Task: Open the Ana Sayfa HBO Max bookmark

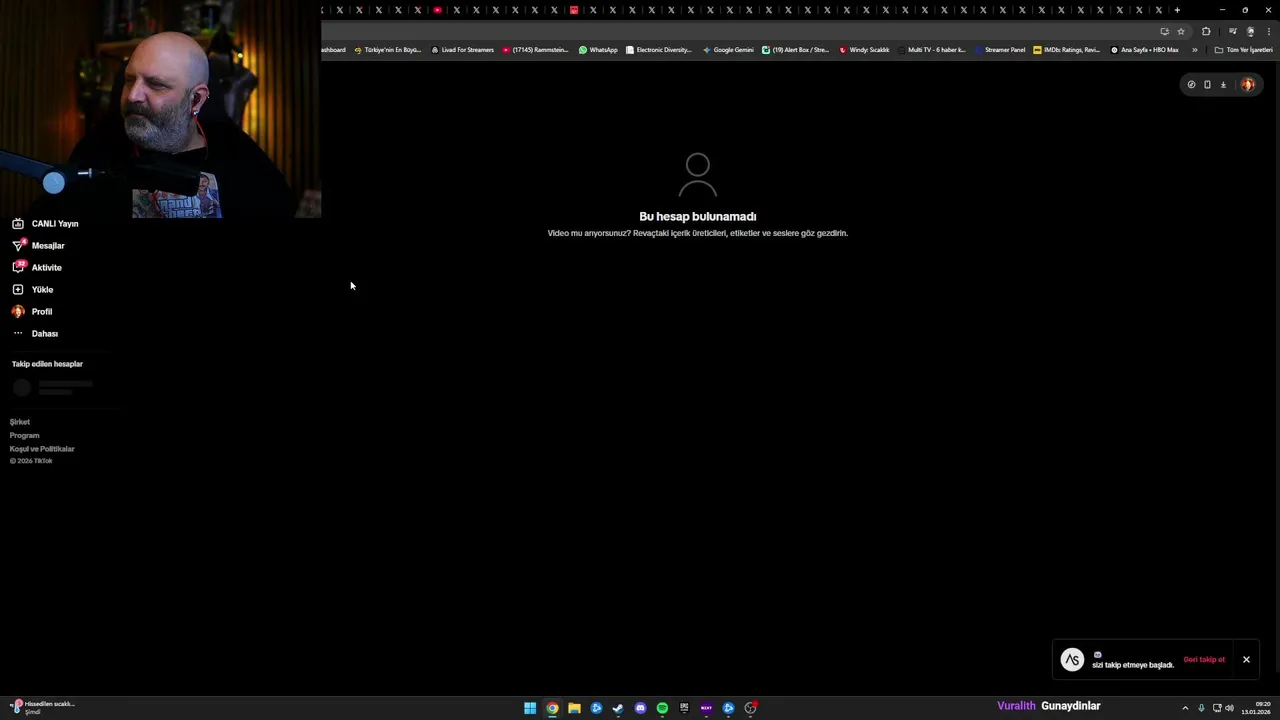Action: coord(1145,50)
